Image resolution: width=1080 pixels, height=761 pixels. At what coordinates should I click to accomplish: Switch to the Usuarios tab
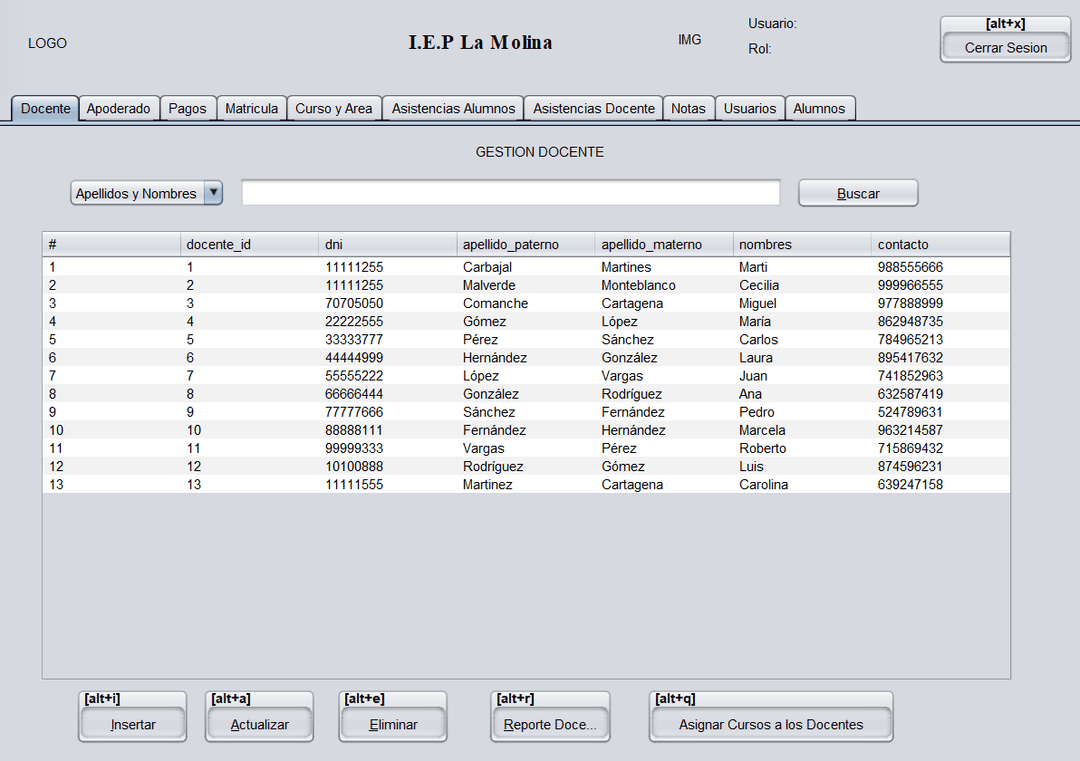[749, 108]
